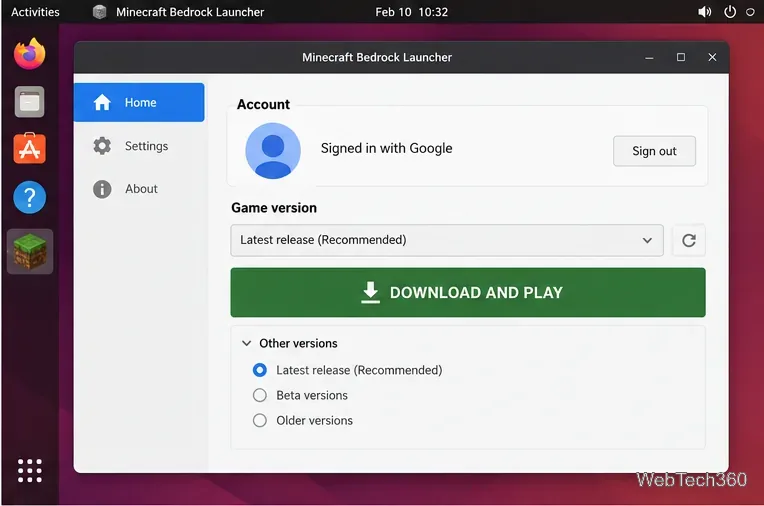Maximize the launcher window
Screen dimensions: 764x506
click(x=681, y=58)
